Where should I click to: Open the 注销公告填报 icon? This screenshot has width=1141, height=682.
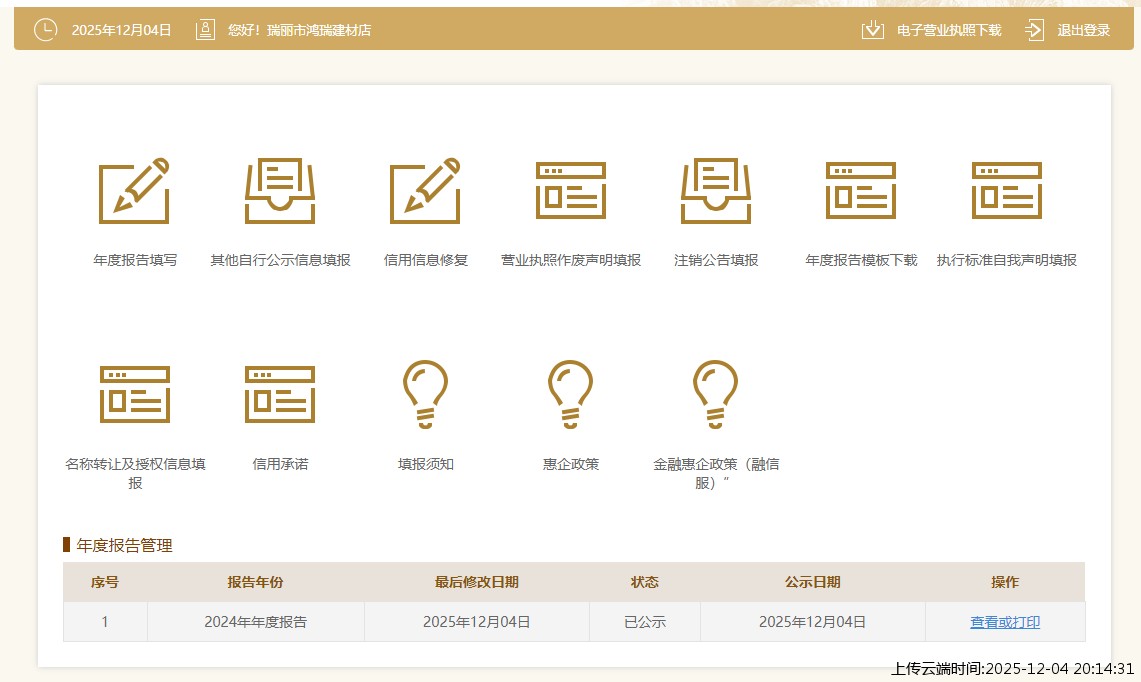(x=716, y=191)
